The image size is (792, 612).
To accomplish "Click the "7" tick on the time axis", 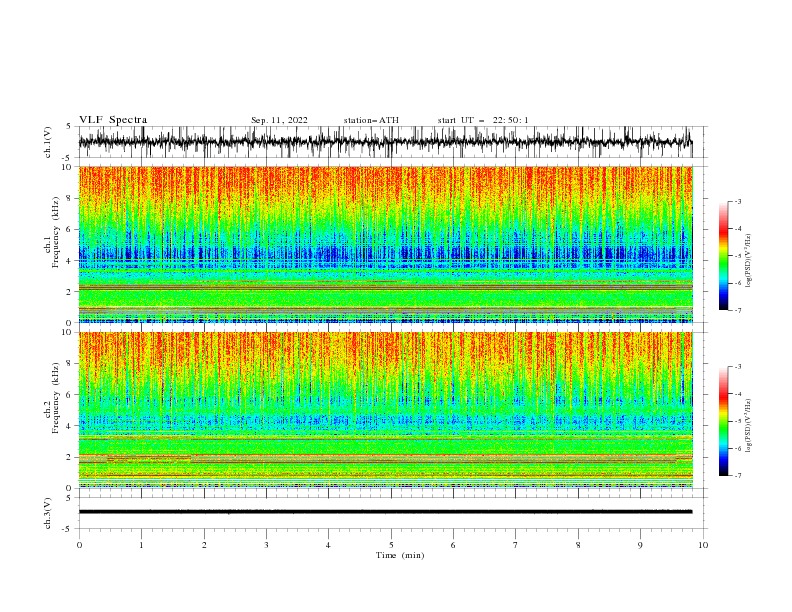I will pos(516,545).
